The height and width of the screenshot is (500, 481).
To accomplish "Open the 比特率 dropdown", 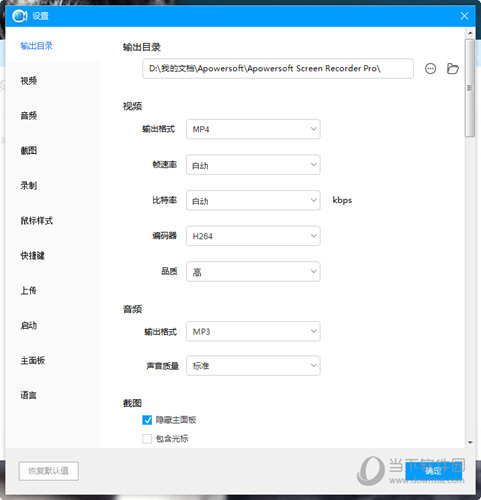I will click(253, 200).
